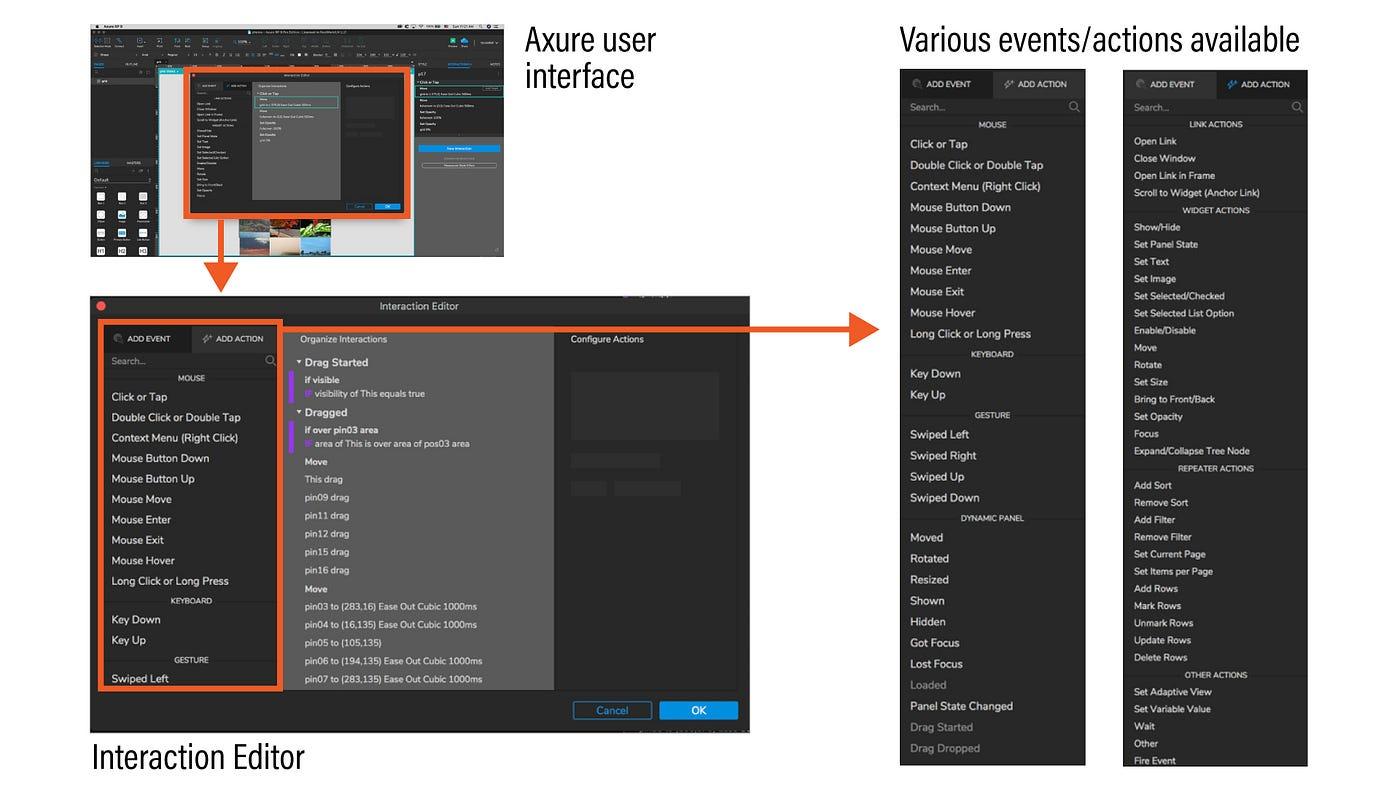Choose the Hidden event
1400x788 pixels.
tap(927, 622)
